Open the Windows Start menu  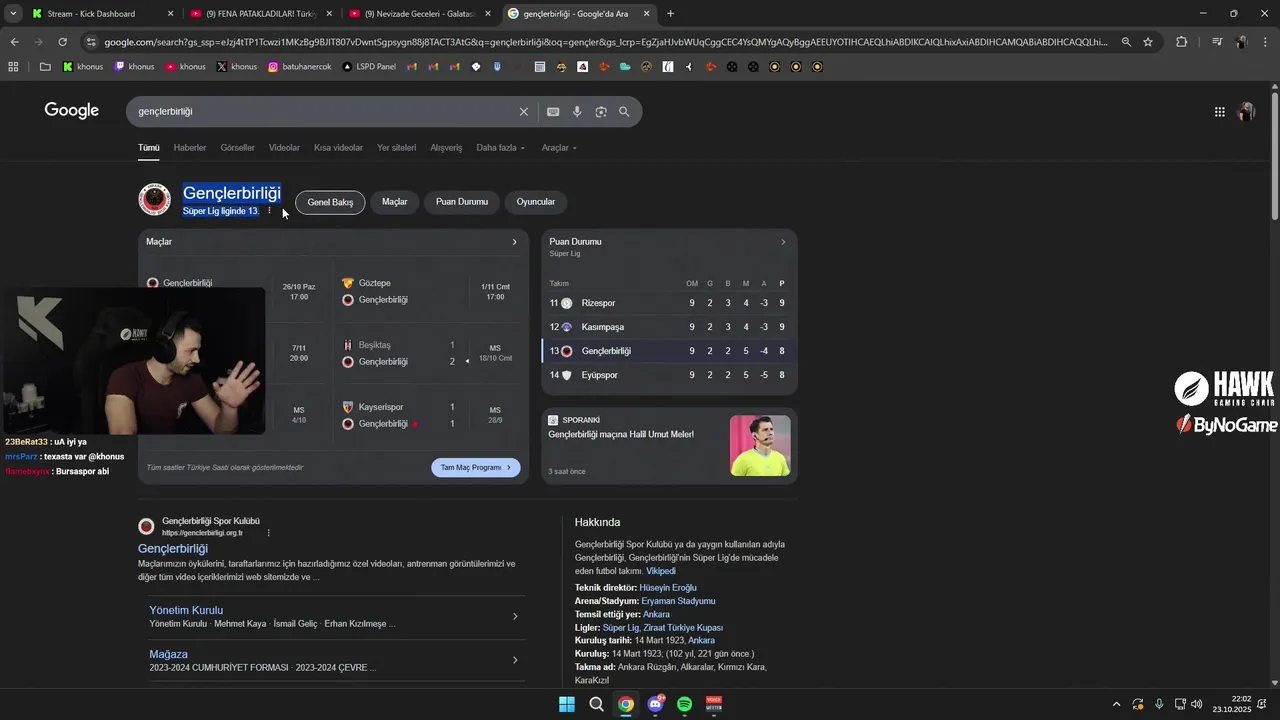tap(566, 704)
